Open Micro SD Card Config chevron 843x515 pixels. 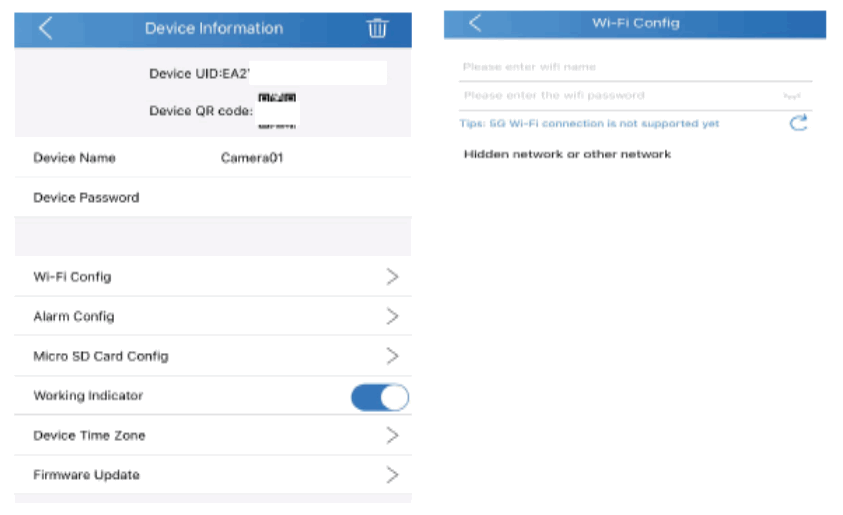click(x=392, y=356)
